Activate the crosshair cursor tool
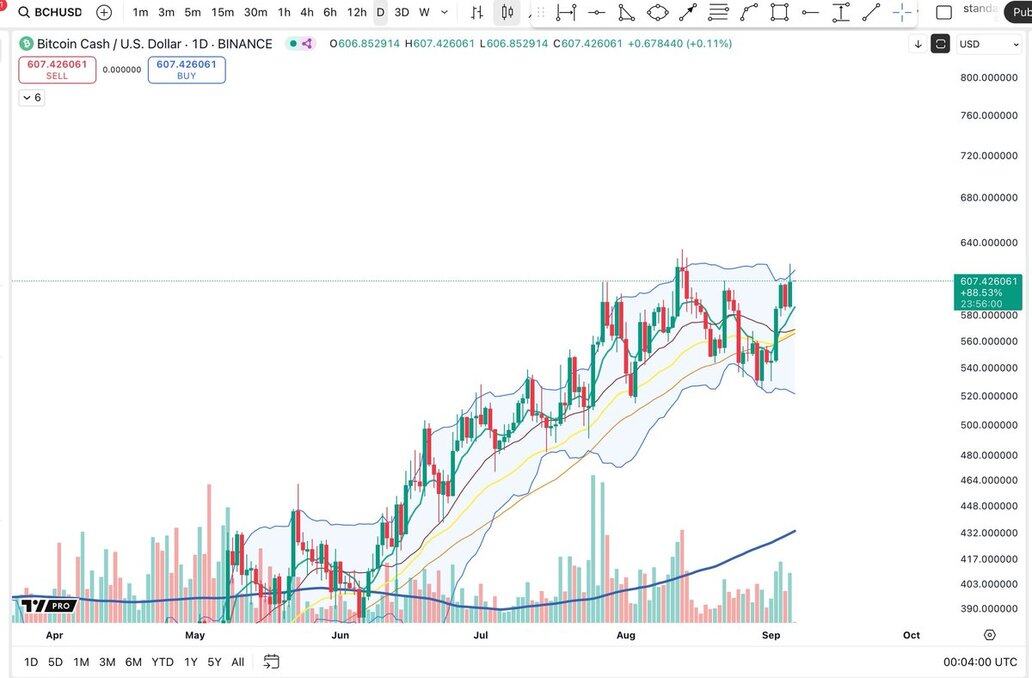Viewport: 1032px width, 678px height. pos(902,12)
